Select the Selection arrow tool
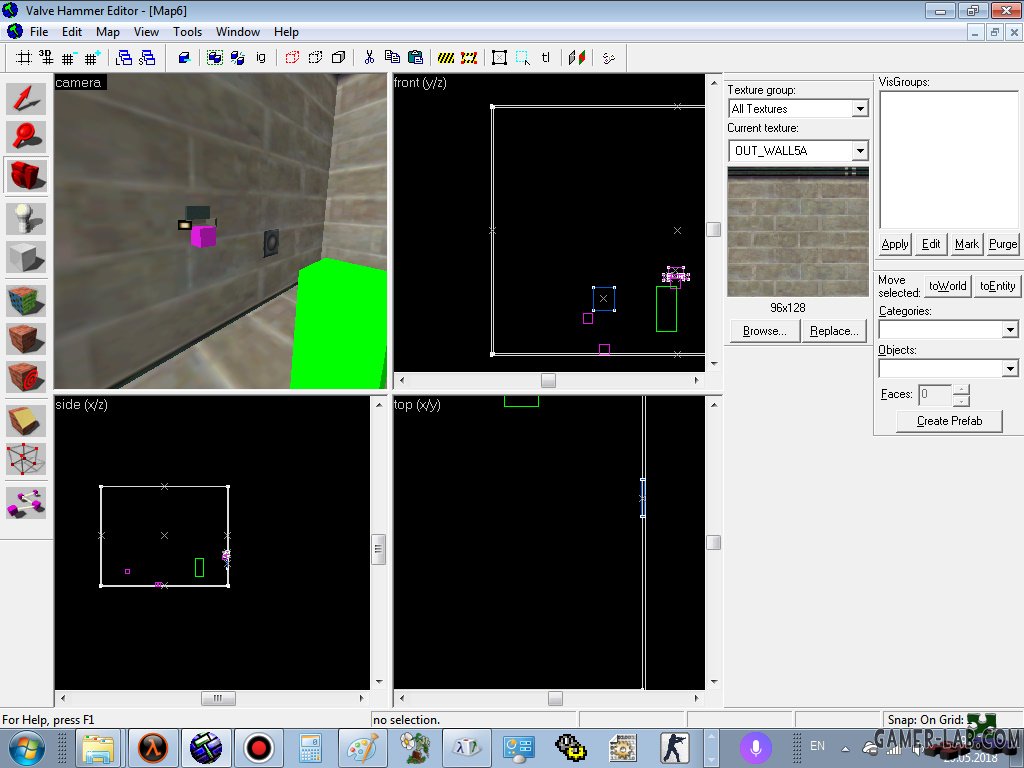This screenshot has width=1024, height=768. (x=26, y=99)
